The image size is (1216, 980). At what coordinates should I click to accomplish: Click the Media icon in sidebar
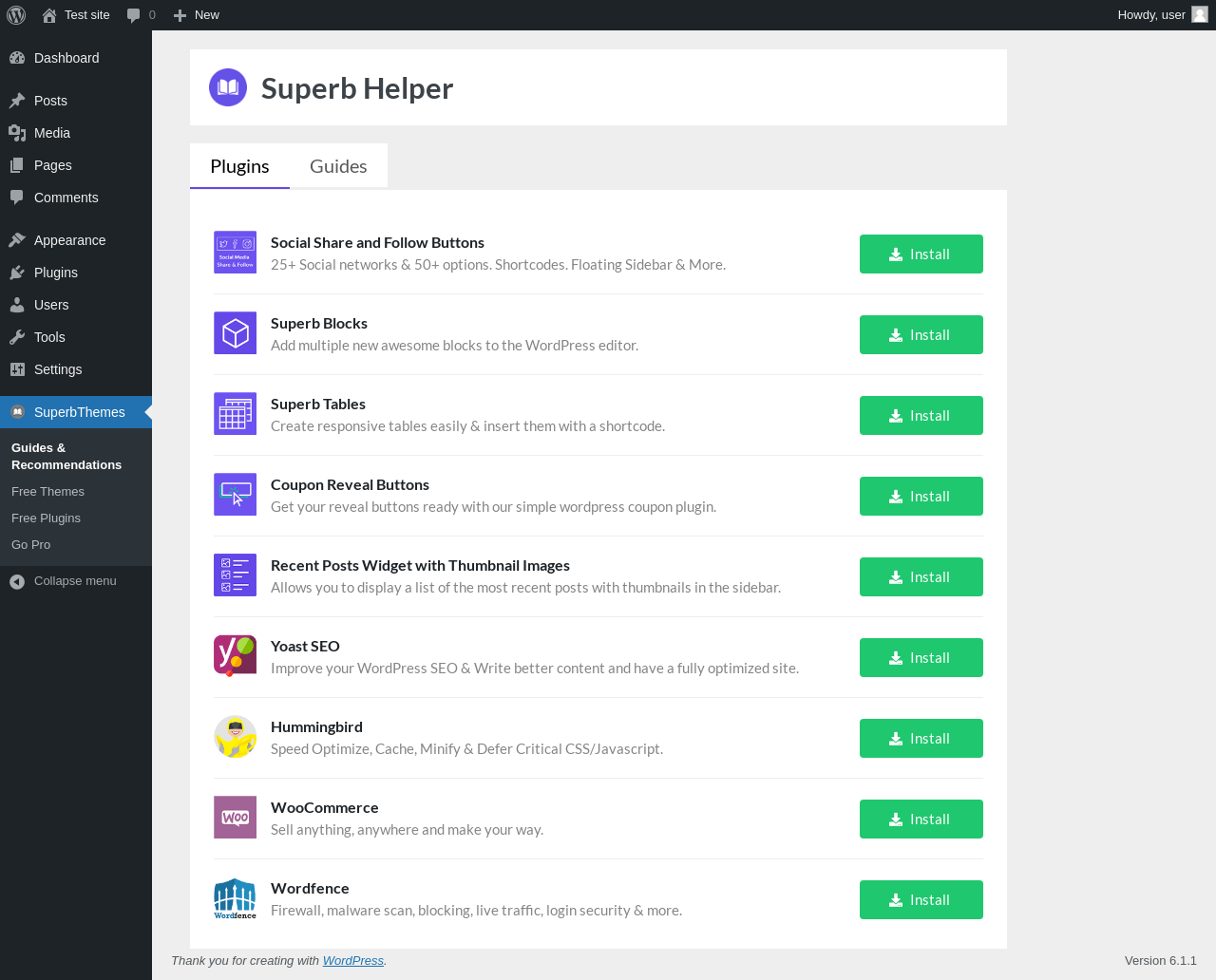coord(17,133)
